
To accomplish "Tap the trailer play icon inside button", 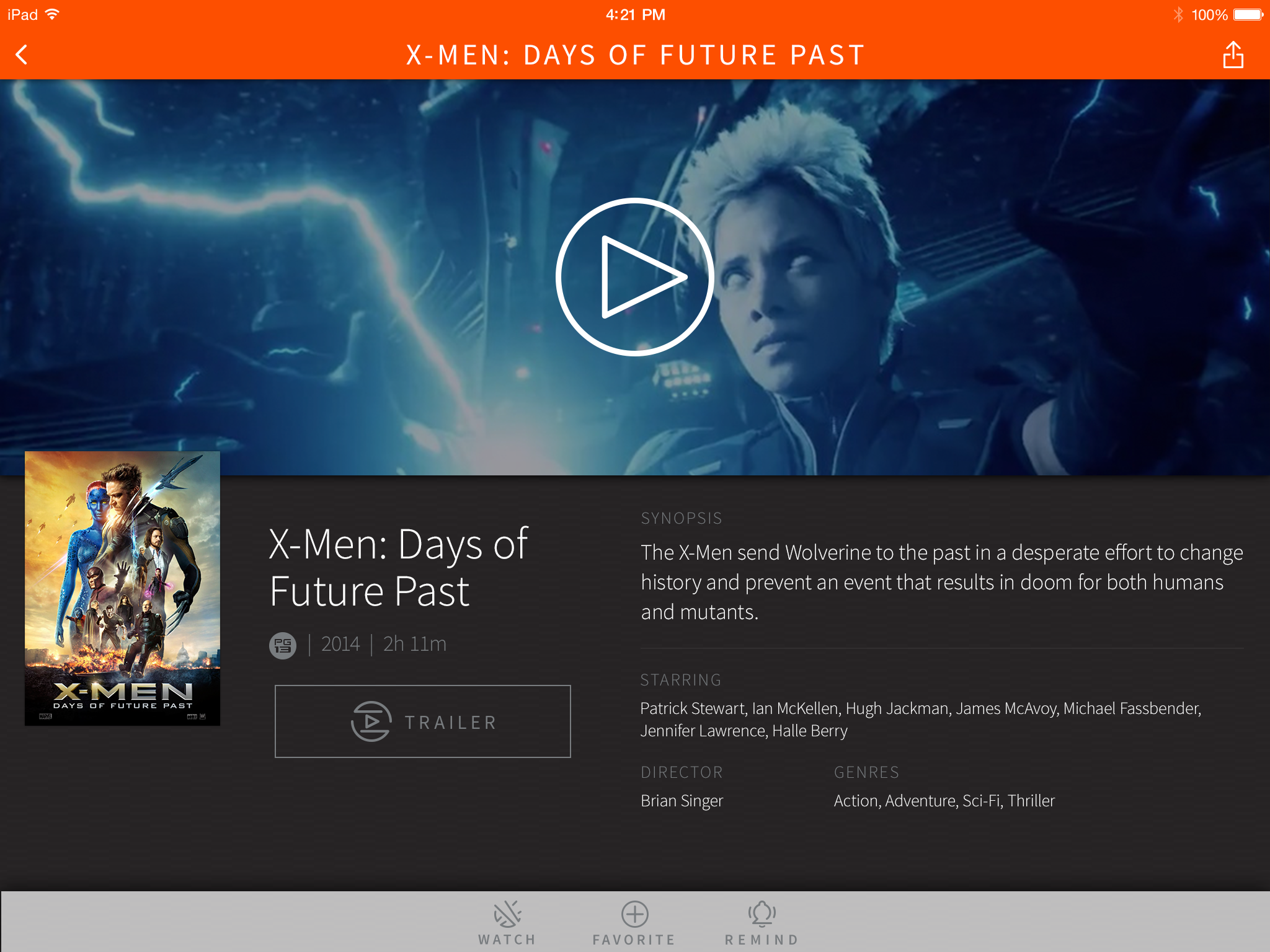I will [371, 721].
